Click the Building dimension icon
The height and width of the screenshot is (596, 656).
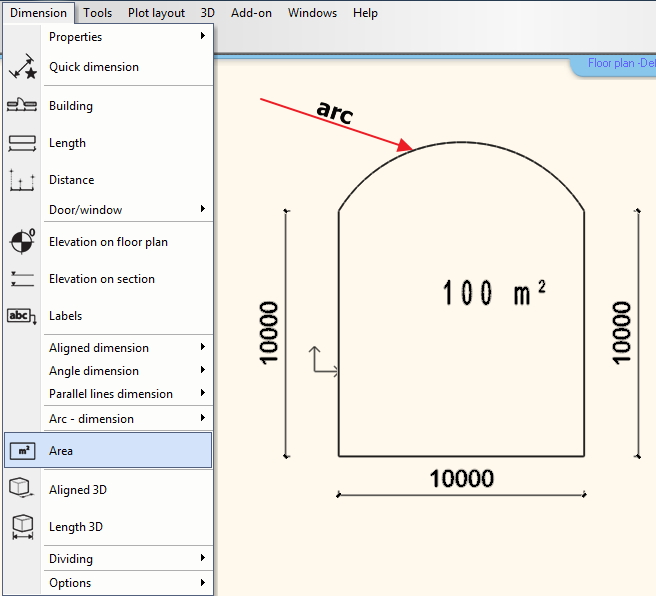[x=22, y=105]
